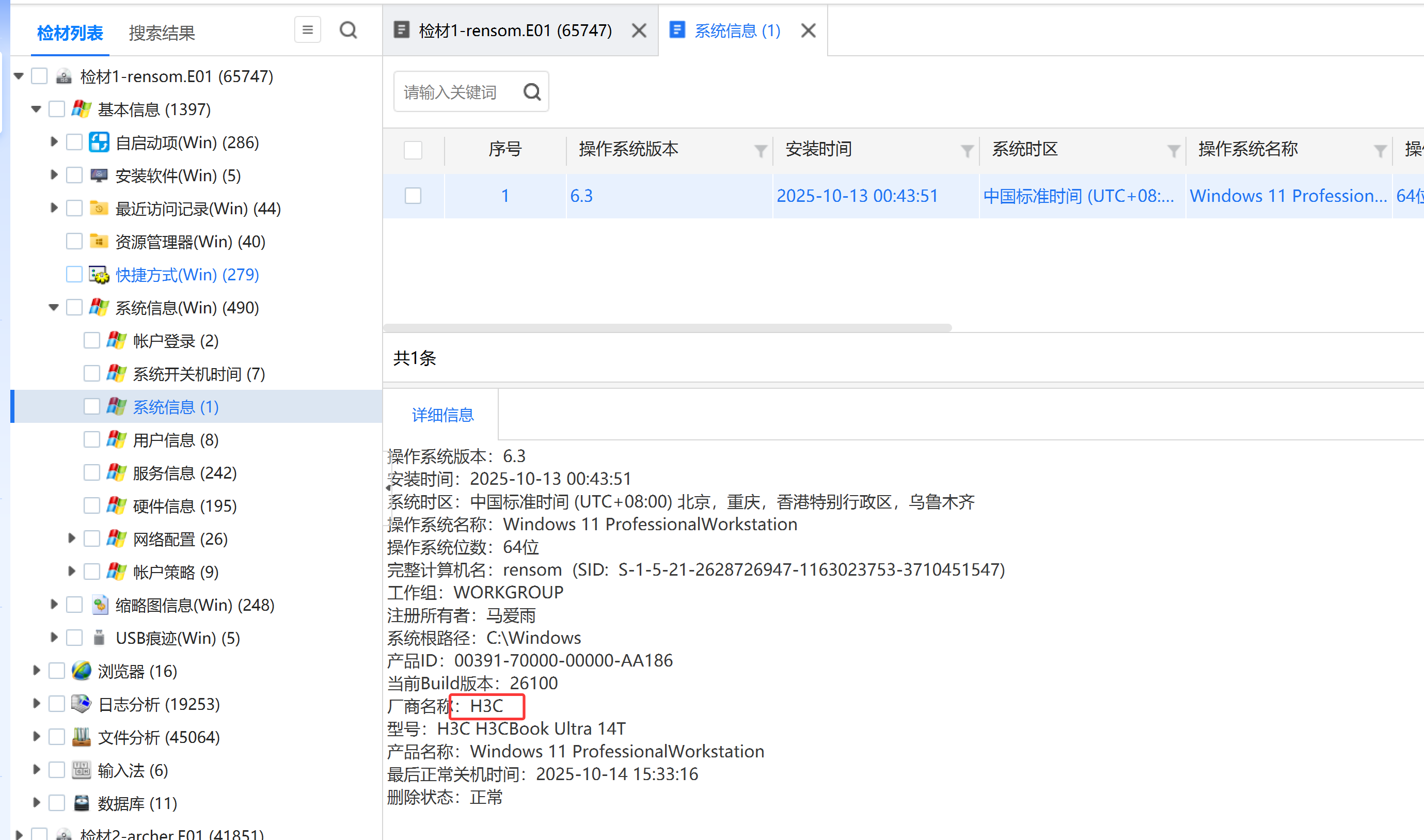1424x840 pixels.
Task: Click the search magnifier icon in left panel
Action: click(348, 30)
